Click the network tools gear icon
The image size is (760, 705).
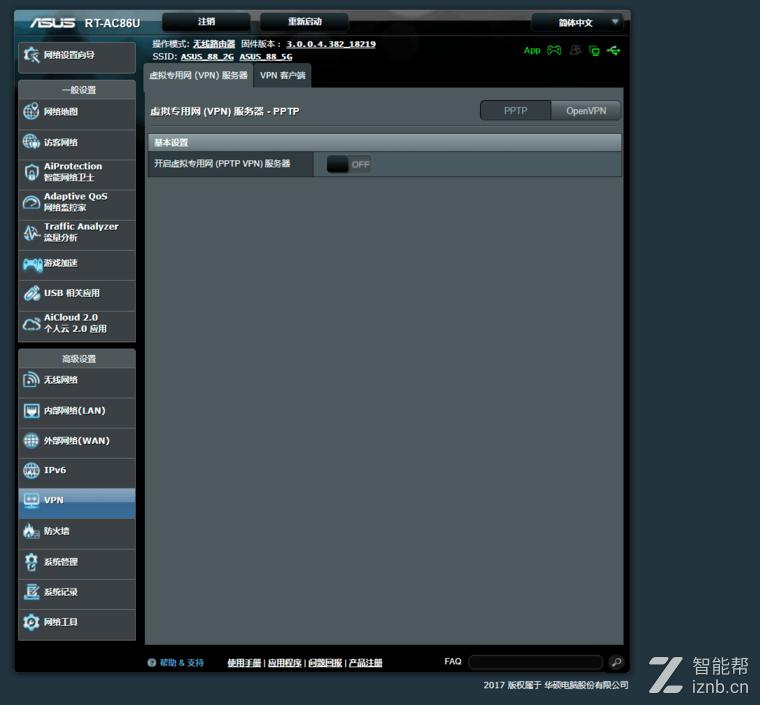pyautogui.click(x=31, y=622)
